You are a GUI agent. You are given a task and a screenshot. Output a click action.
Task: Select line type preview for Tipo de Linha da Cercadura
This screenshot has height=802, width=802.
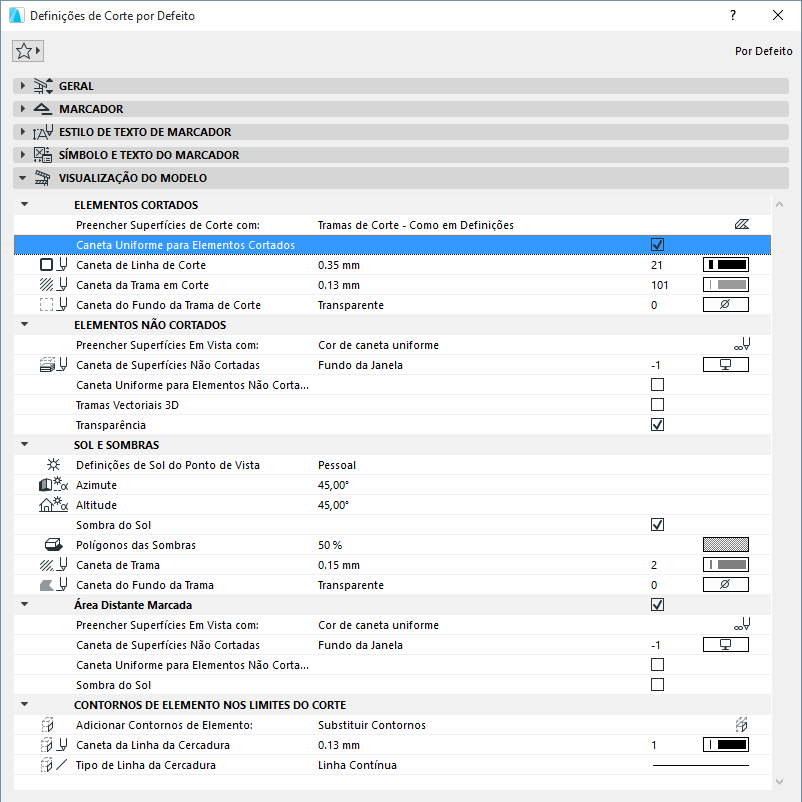click(701, 765)
